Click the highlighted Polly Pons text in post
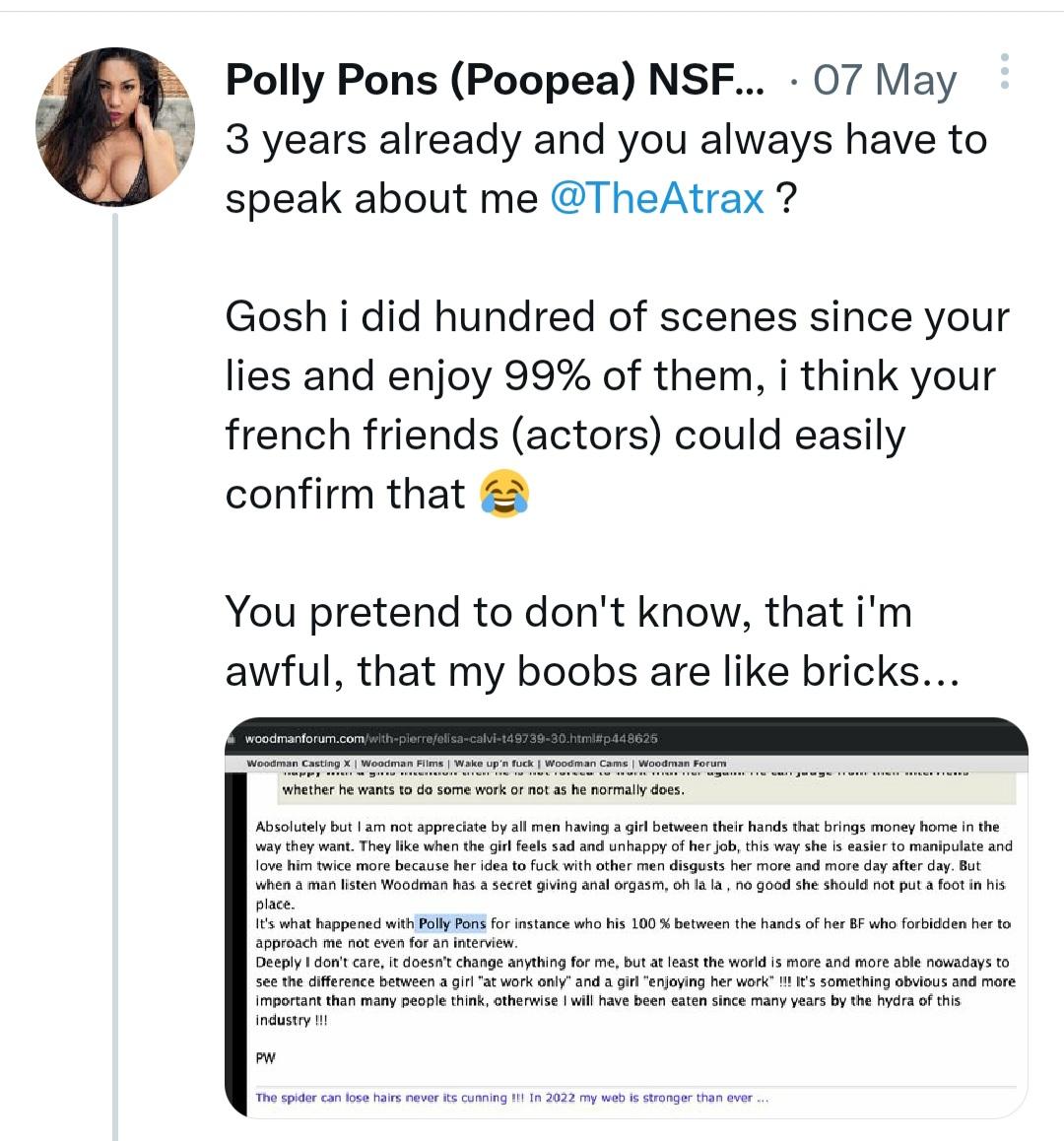This screenshot has height=1141, width=1064. click(x=452, y=923)
